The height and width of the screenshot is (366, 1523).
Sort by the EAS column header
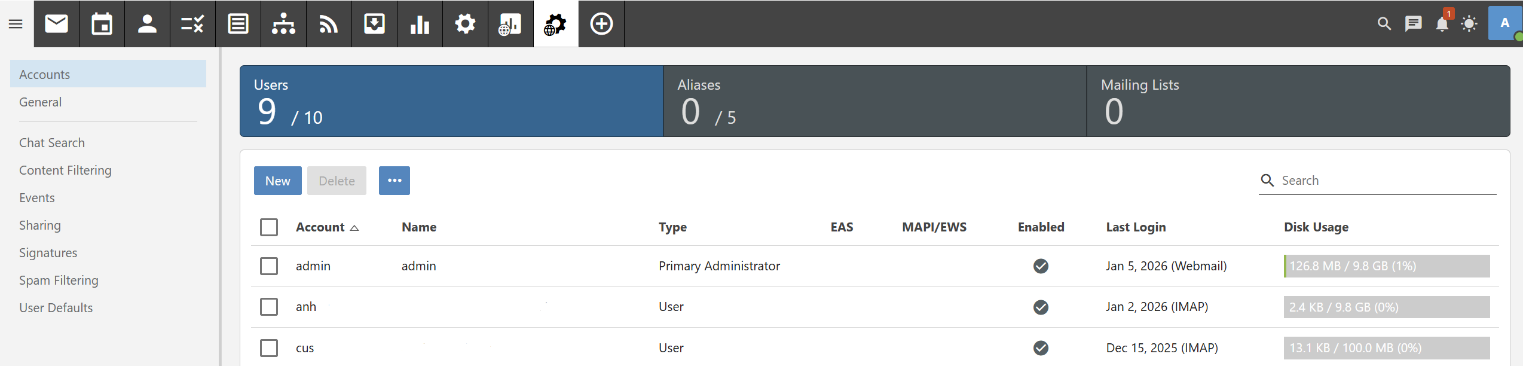(842, 227)
